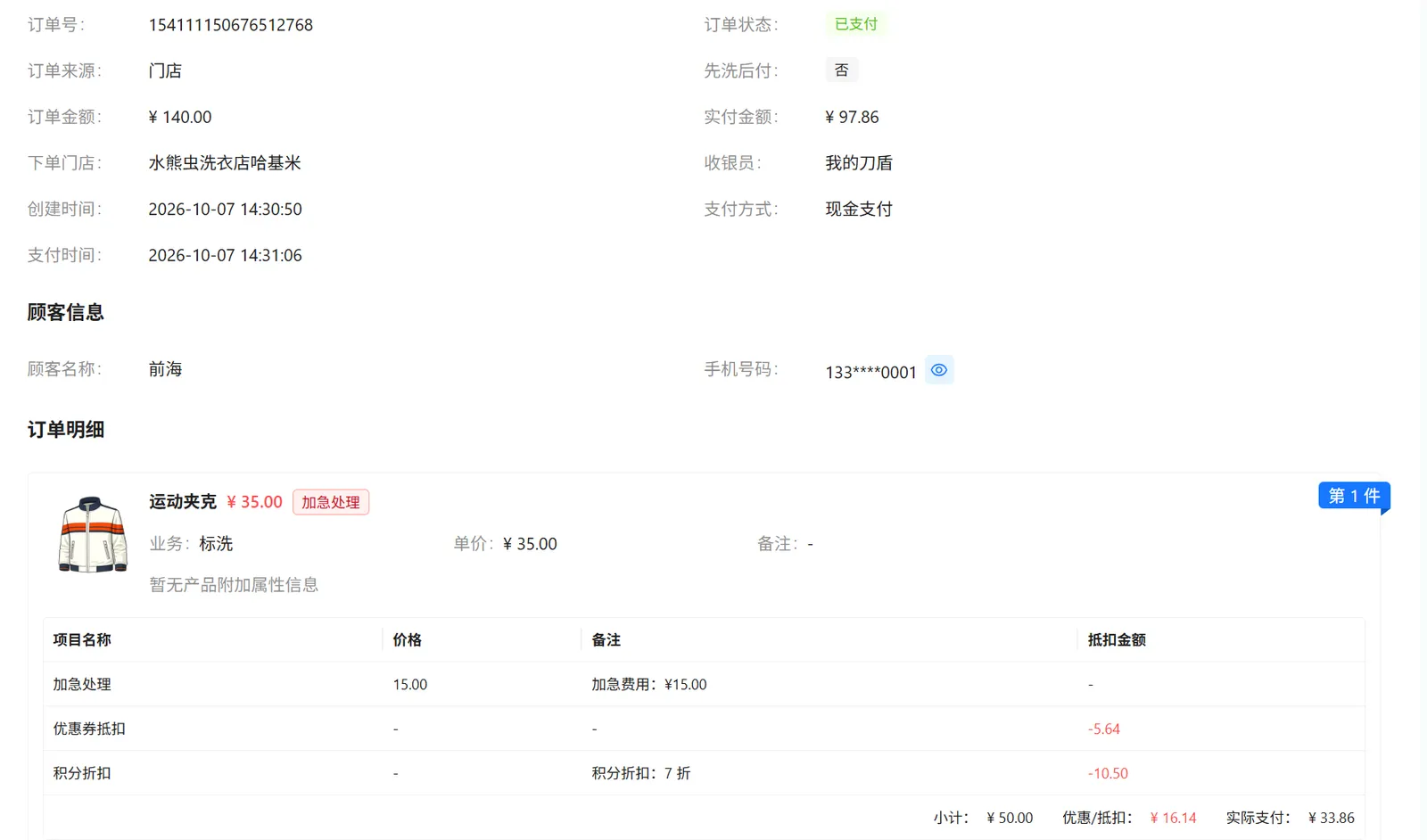The height and width of the screenshot is (840, 1427).
Task: Click the 标洗 service type value
Action: tap(216, 544)
